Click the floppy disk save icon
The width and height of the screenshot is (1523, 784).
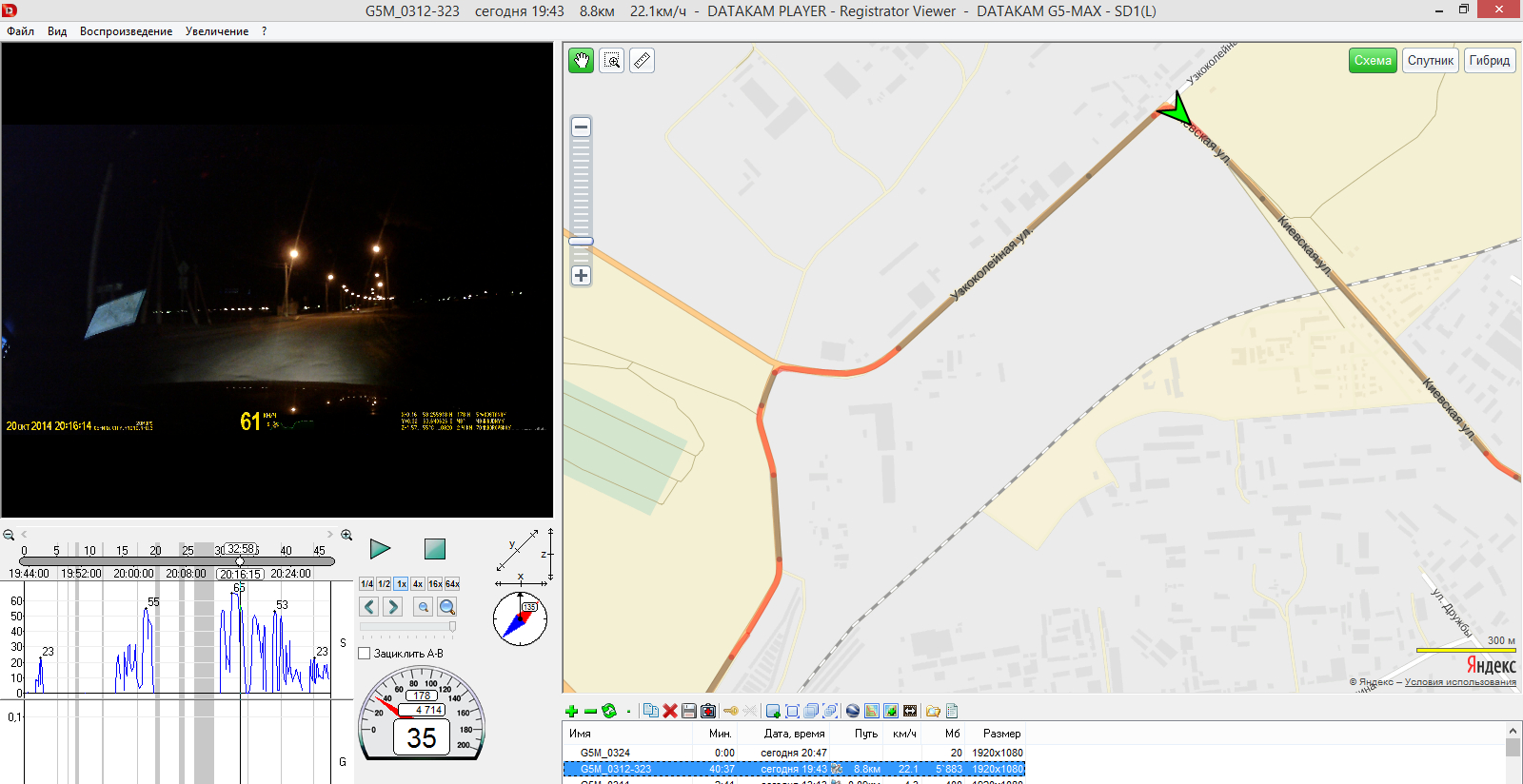(x=689, y=711)
